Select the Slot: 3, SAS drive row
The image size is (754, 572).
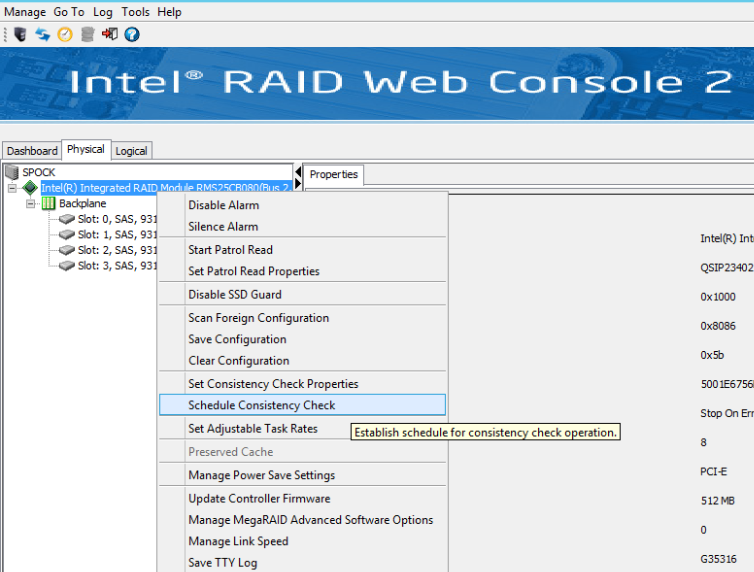coord(117,266)
